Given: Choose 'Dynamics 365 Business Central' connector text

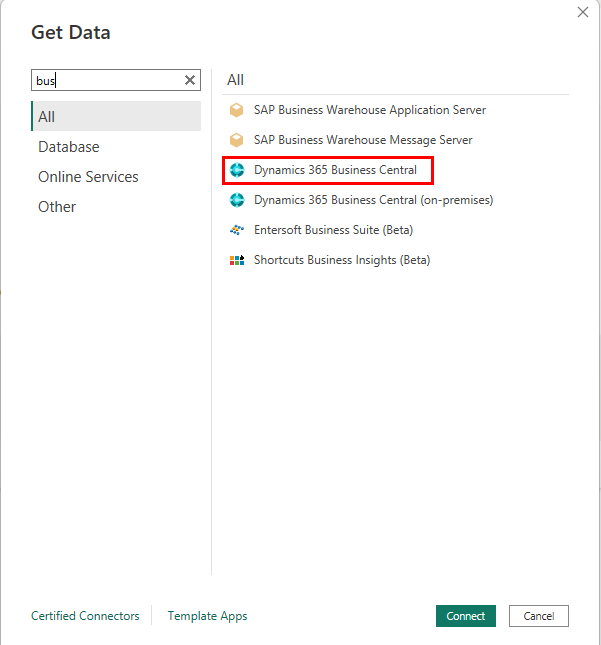Looking at the screenshot, I should [335, 170].
